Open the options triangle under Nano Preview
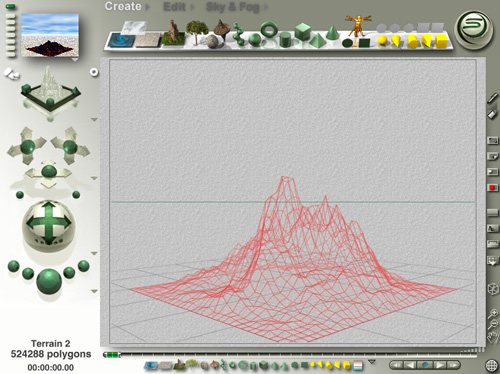 [x=75, y=60]
